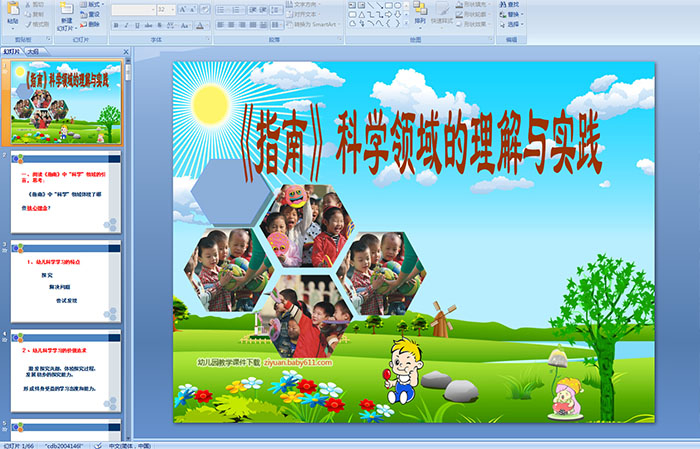Click Convert to SmartArt button
This screenshot has width=700, height=449.
(x=313, y=24)
